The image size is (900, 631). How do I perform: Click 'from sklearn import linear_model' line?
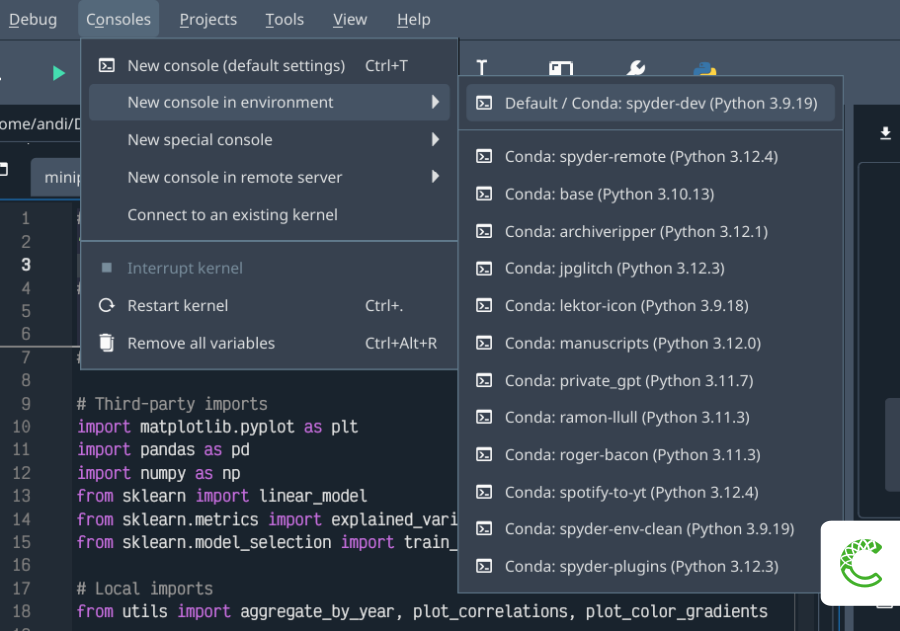[x=222, y=496]
